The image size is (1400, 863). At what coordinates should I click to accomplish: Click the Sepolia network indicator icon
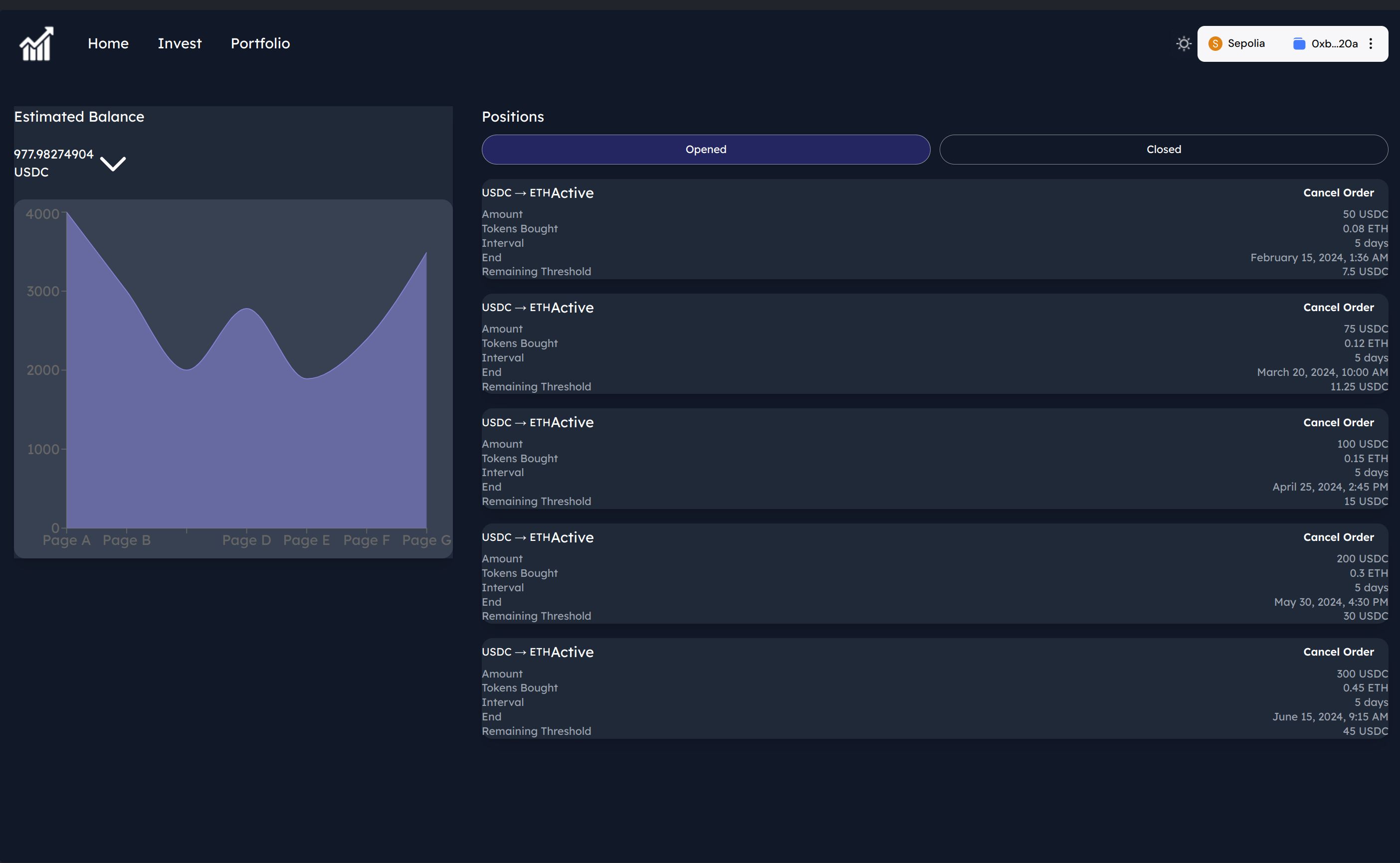tap(1215, 43)
